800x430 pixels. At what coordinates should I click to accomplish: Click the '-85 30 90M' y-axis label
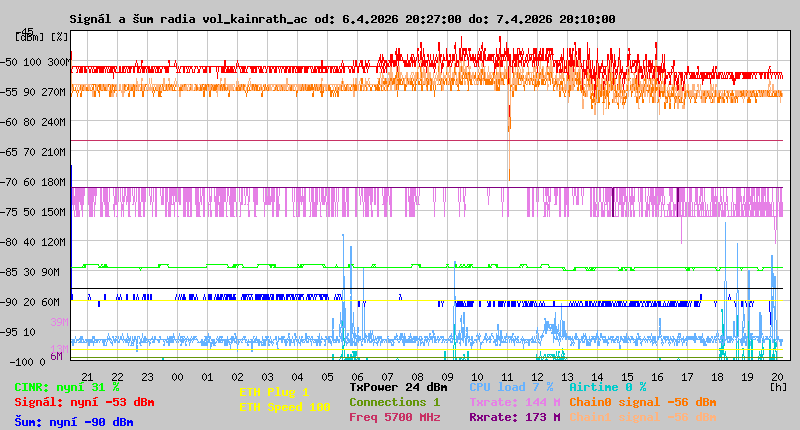[x=31, y=272]
